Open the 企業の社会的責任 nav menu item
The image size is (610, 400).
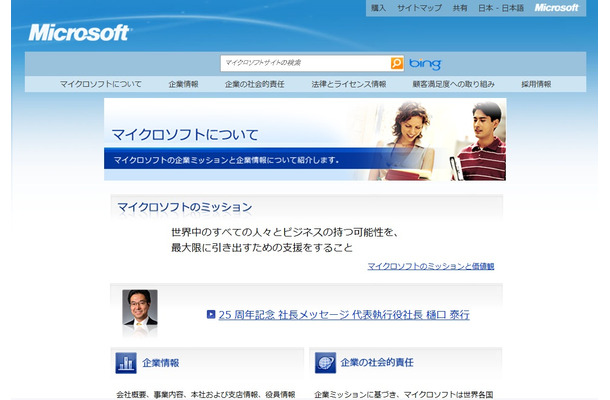(254, 84)
